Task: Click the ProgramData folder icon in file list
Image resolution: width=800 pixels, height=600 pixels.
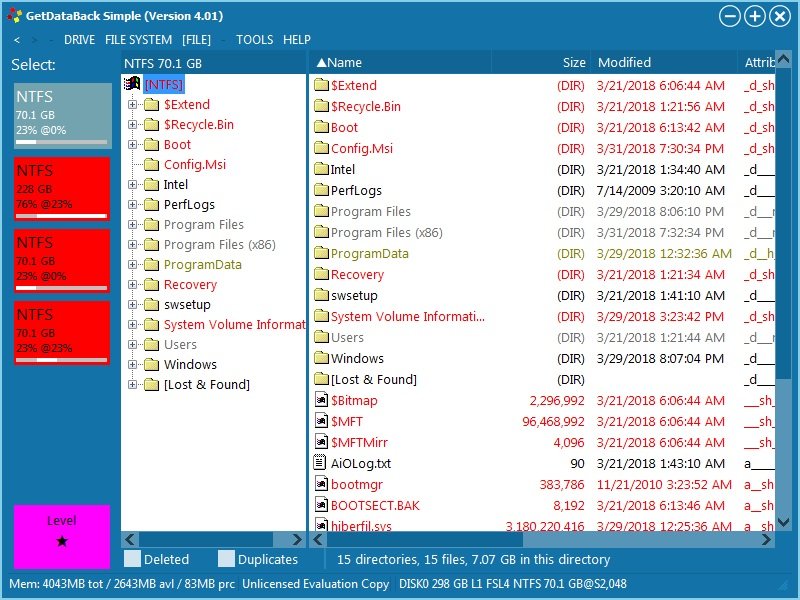Action: (x=321, y=253)
